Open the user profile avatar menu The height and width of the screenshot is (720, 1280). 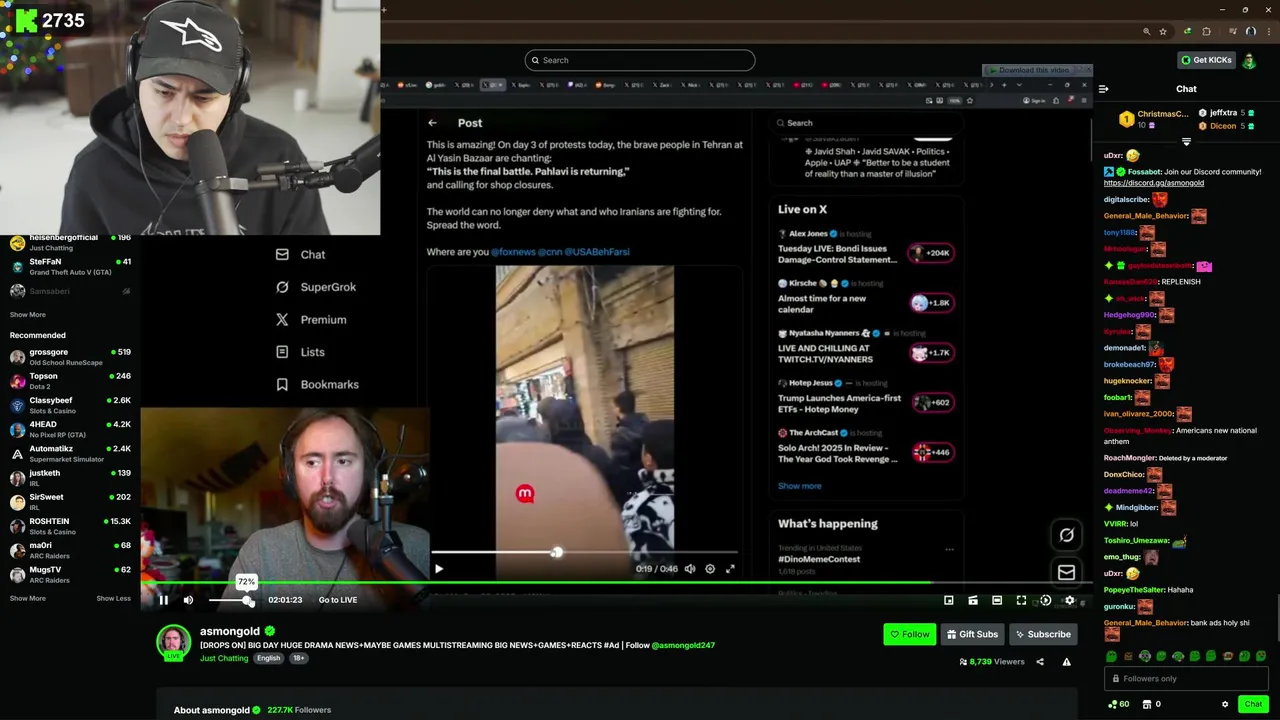click(x=1249, y=60)
